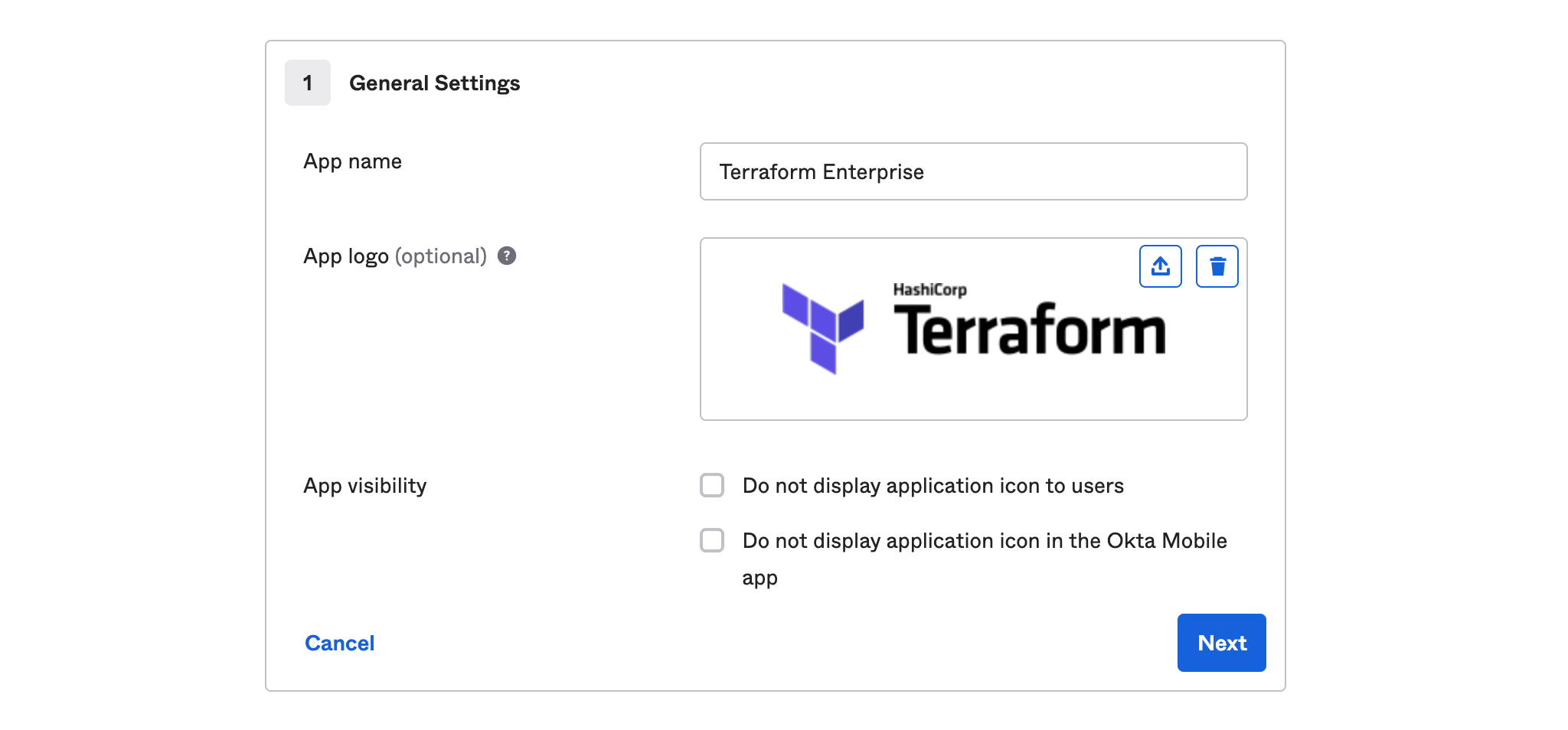Viewport: 1568px width, 730px height.
Task: Delete the app logo with trash icon
Action: (x=1217, y=266)
